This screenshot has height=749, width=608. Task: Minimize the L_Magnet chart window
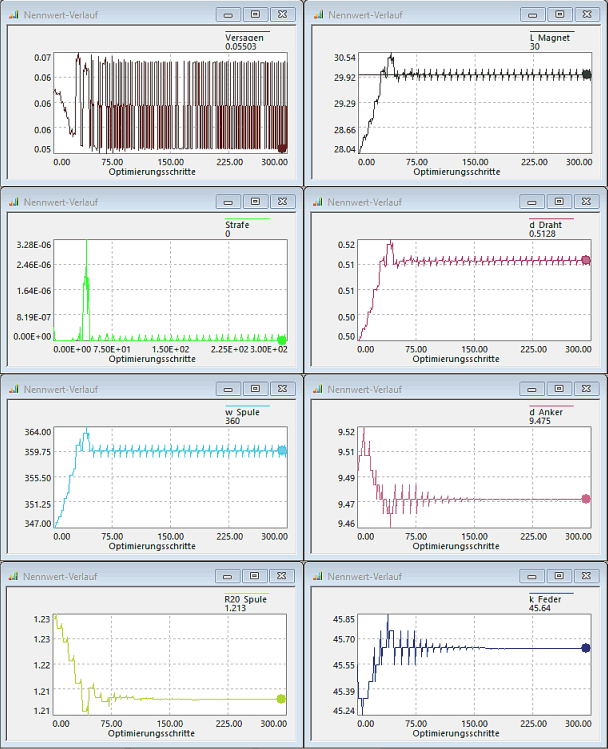coord(533,15)
